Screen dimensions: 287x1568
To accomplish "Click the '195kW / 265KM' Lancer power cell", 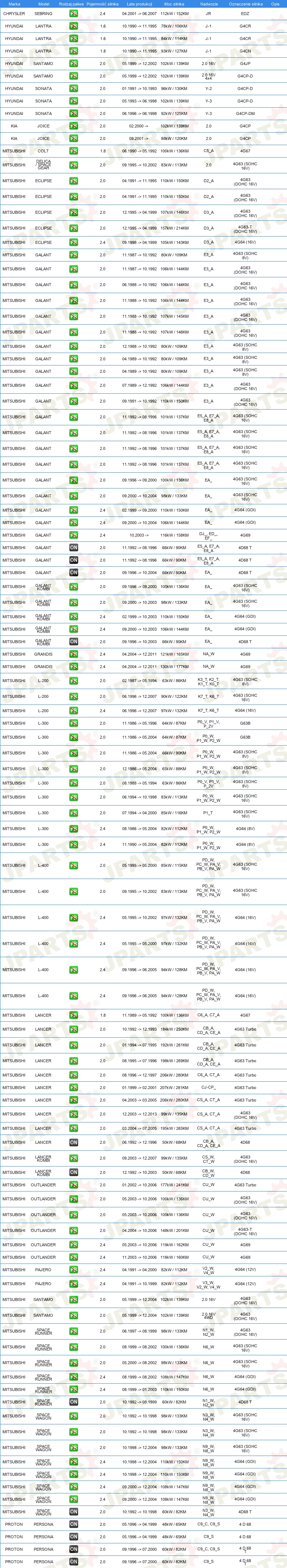I will 174,1128.
